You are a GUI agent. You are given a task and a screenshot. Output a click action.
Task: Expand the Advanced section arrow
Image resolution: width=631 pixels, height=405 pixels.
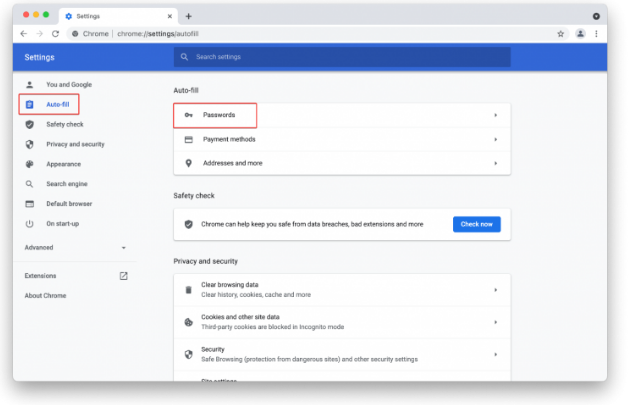124,248
